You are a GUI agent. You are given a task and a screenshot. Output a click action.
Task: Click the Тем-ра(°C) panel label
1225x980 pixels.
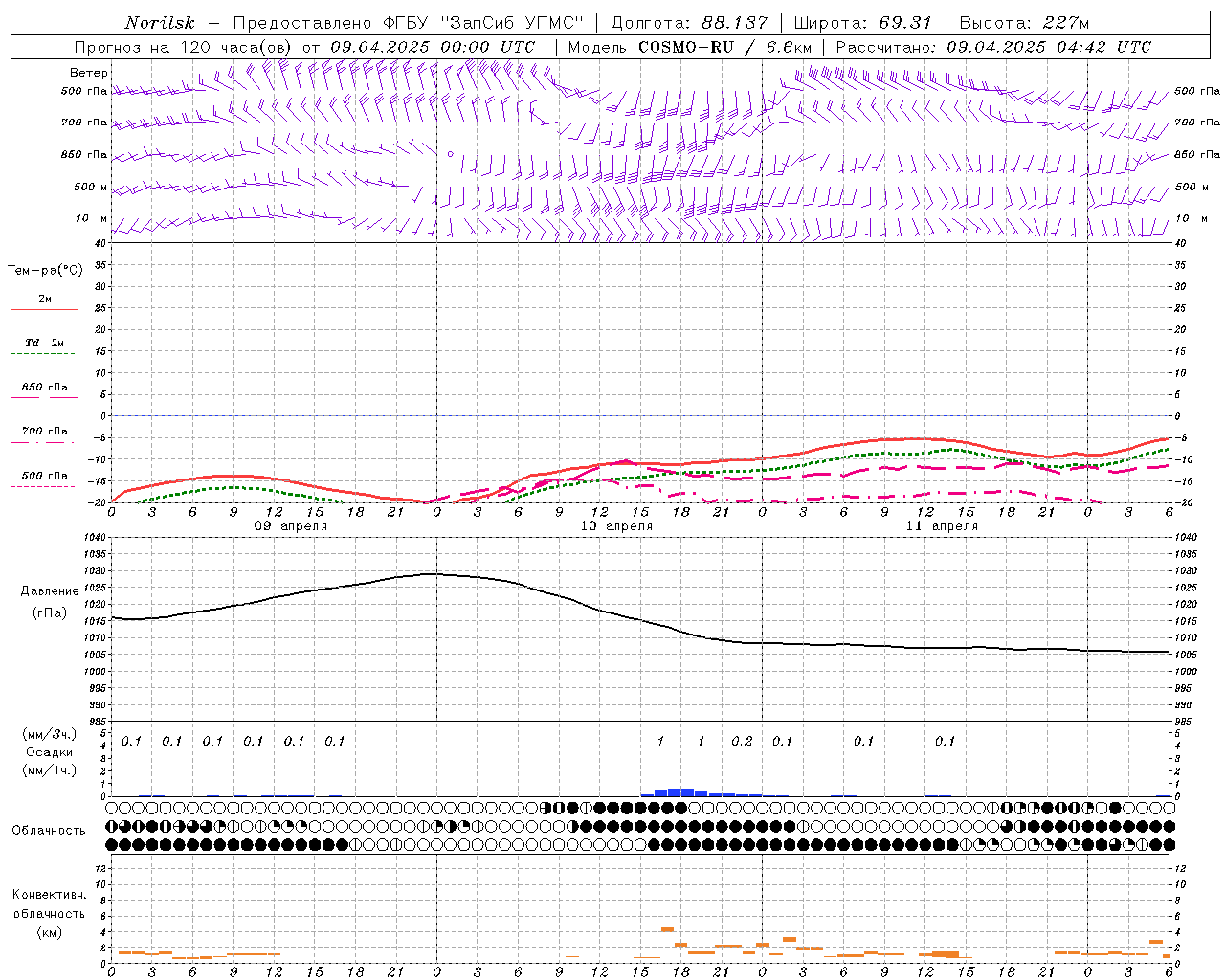pyautogui.click(x=45, y=271)
